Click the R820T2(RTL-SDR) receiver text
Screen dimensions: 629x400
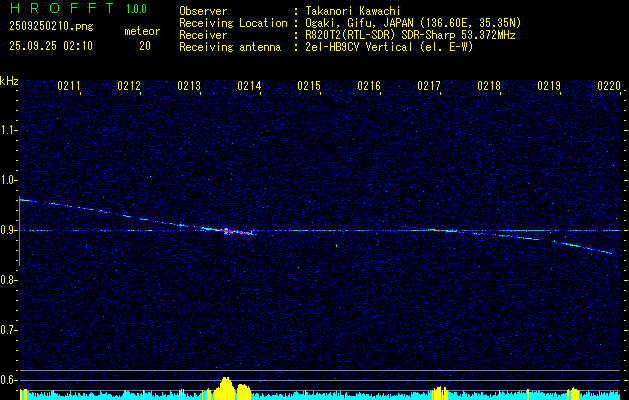[408, 35]
